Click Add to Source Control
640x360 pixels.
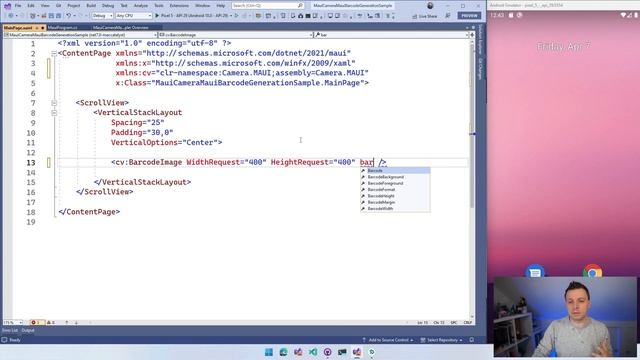coord(387,340)
